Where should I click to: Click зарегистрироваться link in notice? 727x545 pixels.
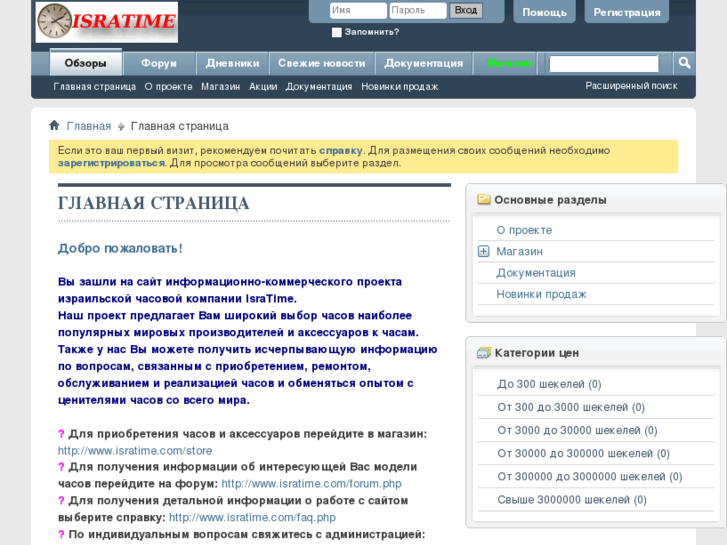pyautogui.click(x=111, y=163)
